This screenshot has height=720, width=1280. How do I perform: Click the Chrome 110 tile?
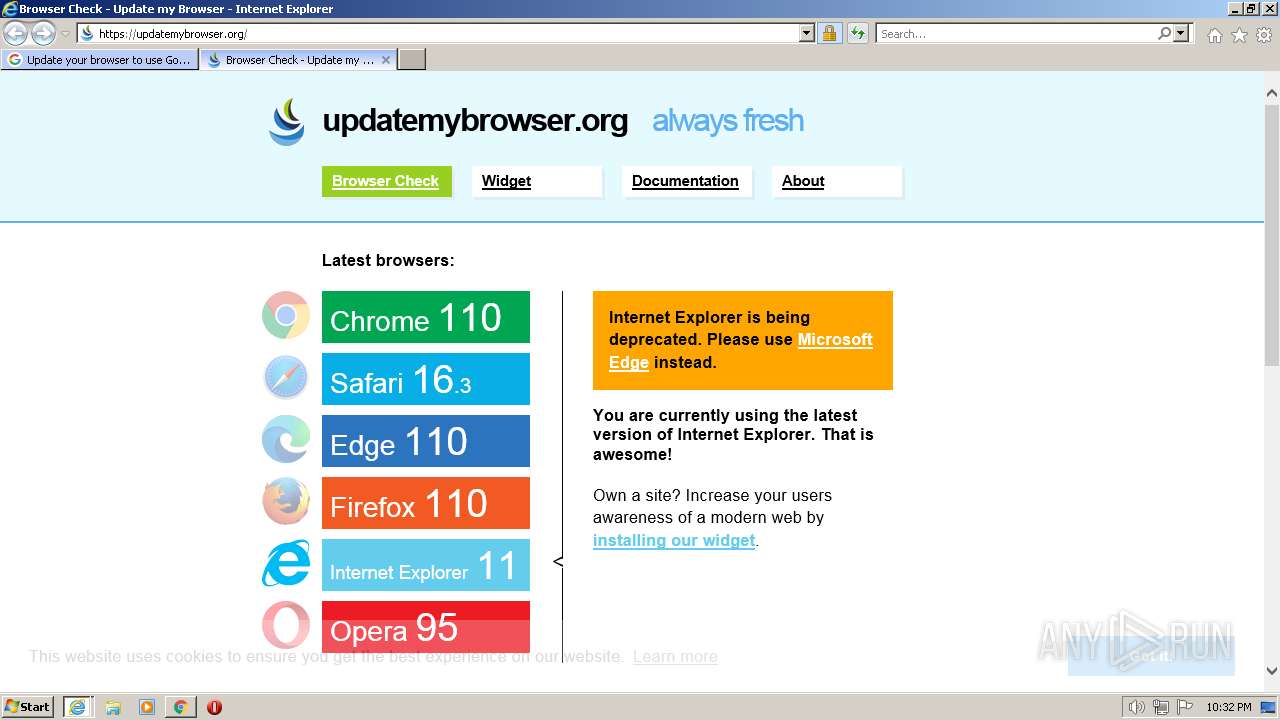tap(426, 317)
